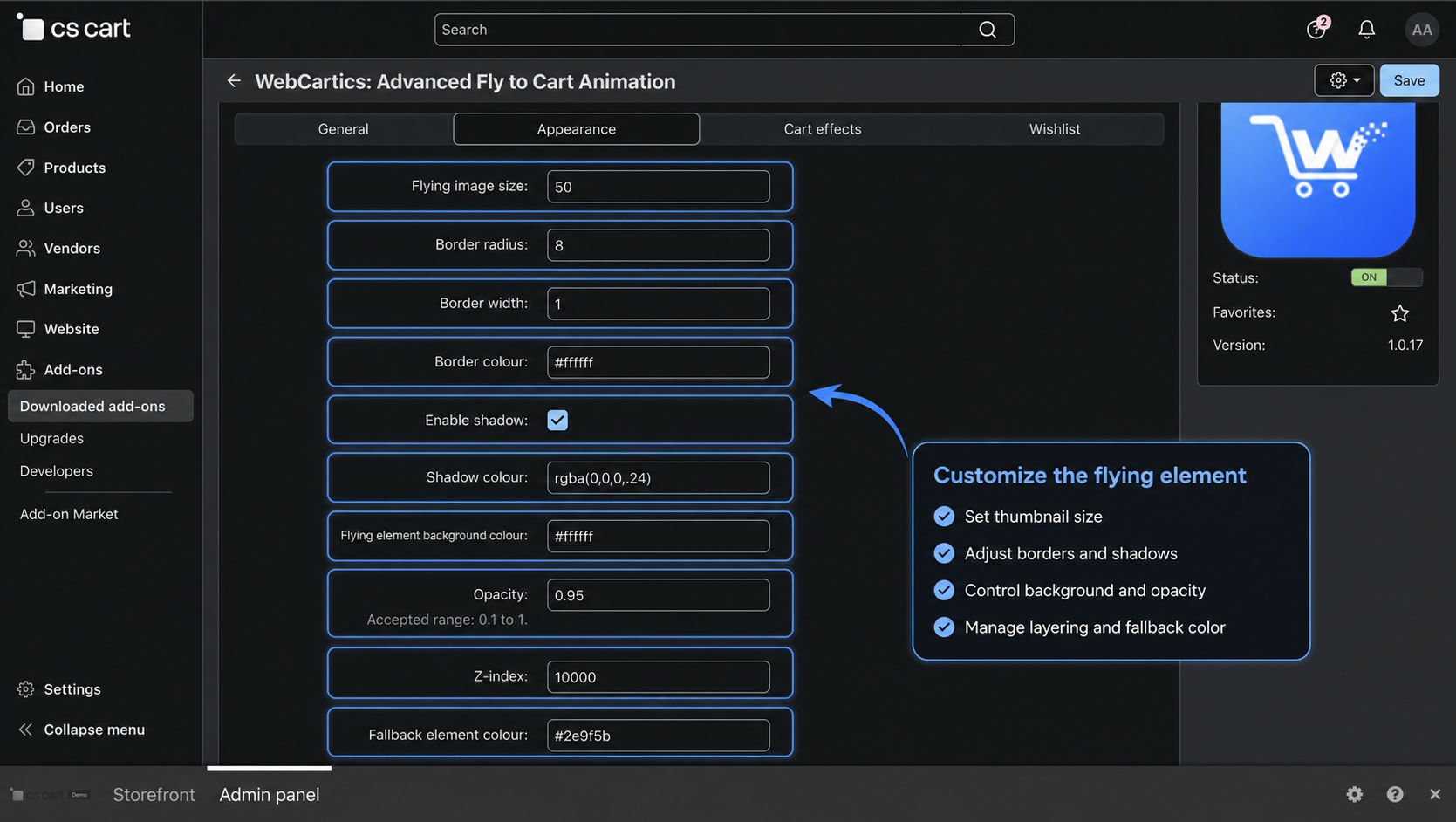Viewport: 1456px width, 822px height.
Task: Open the help center icon with badge
Action: (1317, 28)
